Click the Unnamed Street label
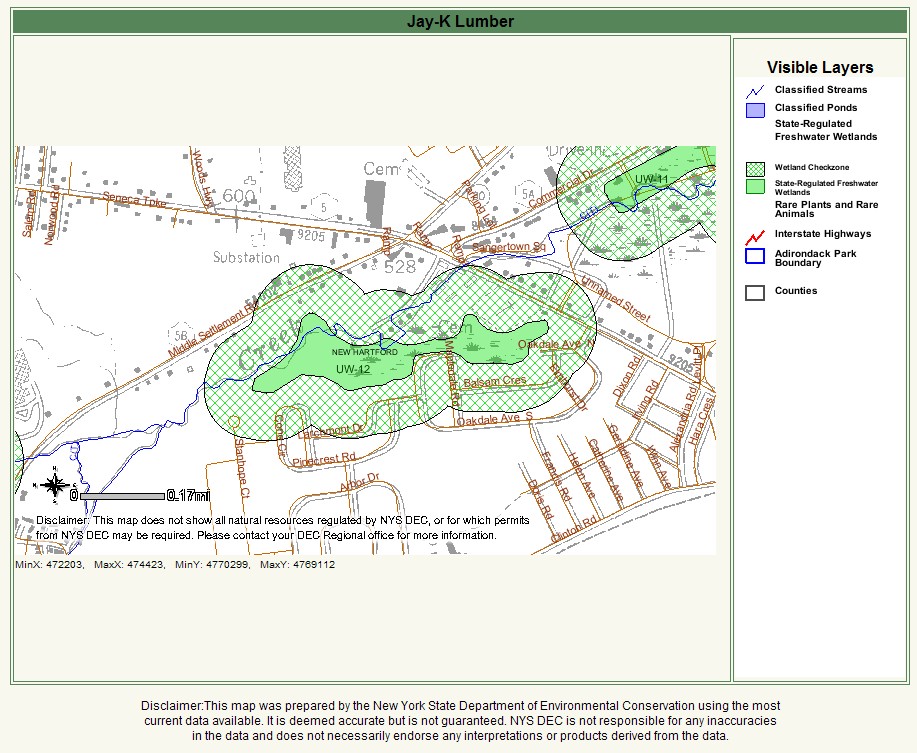The image size is (917, 753). tap(615, 300)
